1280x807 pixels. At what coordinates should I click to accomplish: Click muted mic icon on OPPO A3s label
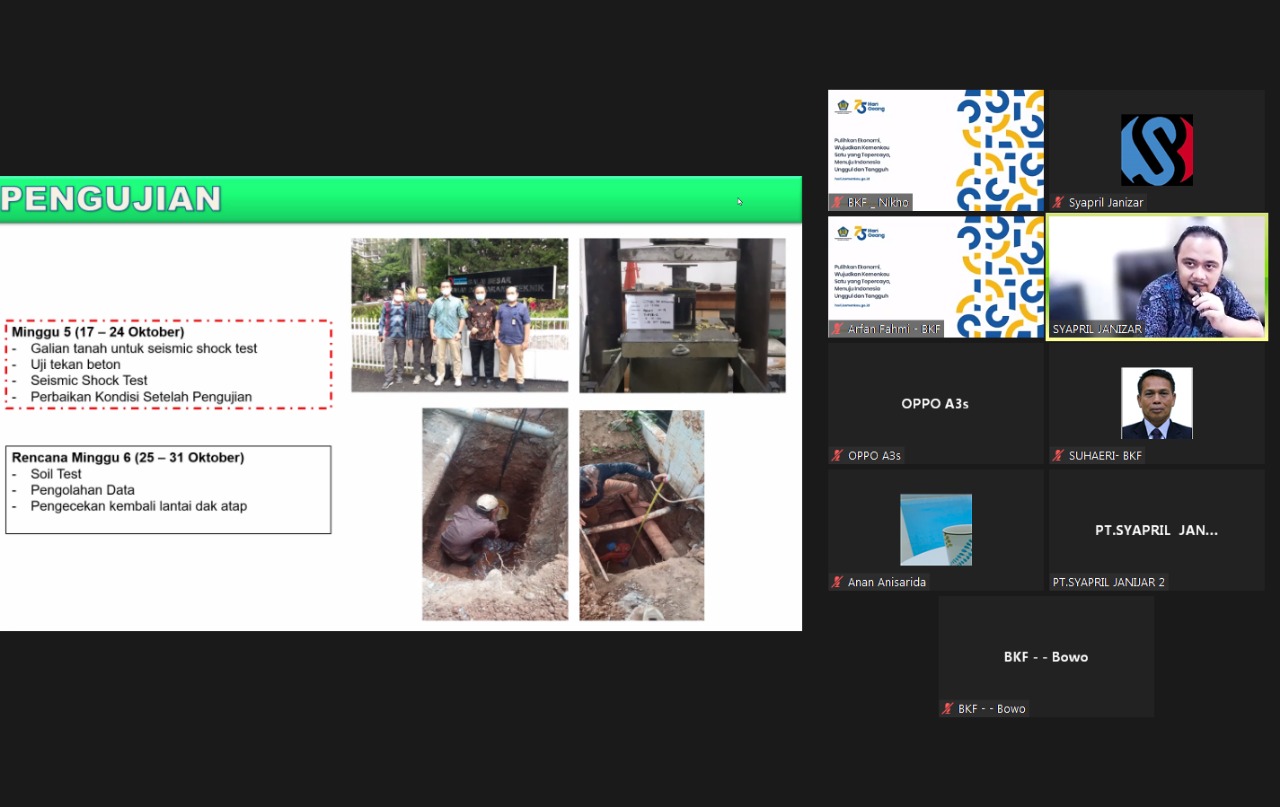[x=837, y=456]
